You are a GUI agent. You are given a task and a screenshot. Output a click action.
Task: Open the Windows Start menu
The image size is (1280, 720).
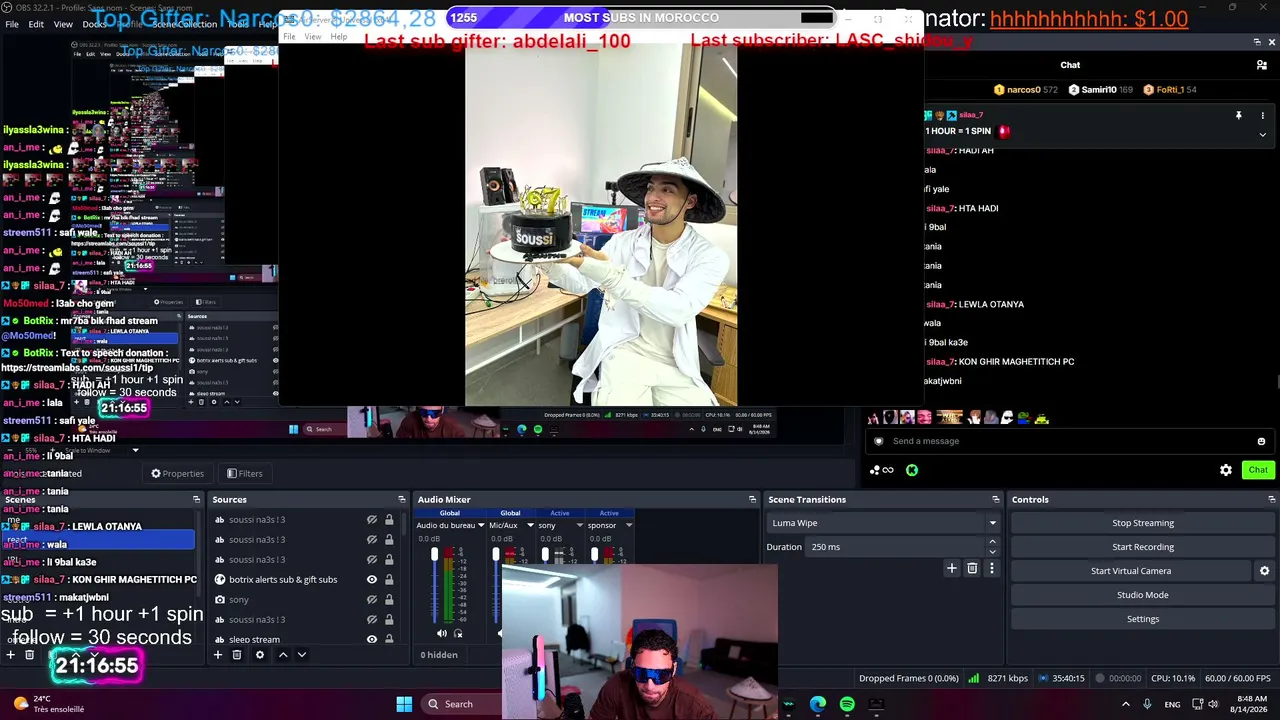click(x=404, y=704)
